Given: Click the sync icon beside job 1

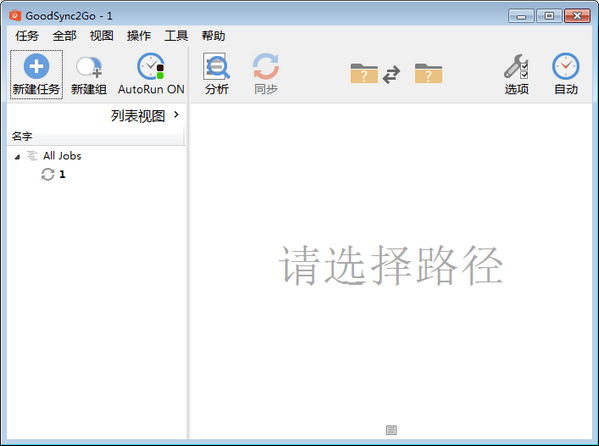Looking at the screenshot, I should point(48,175).
